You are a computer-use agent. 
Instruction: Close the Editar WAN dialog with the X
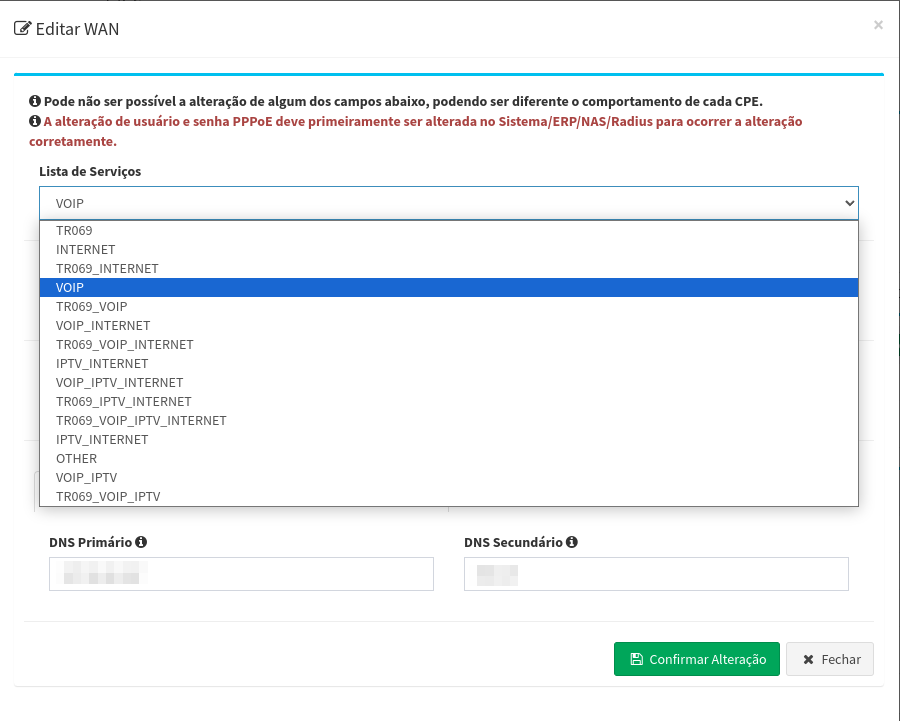point(878,25)
